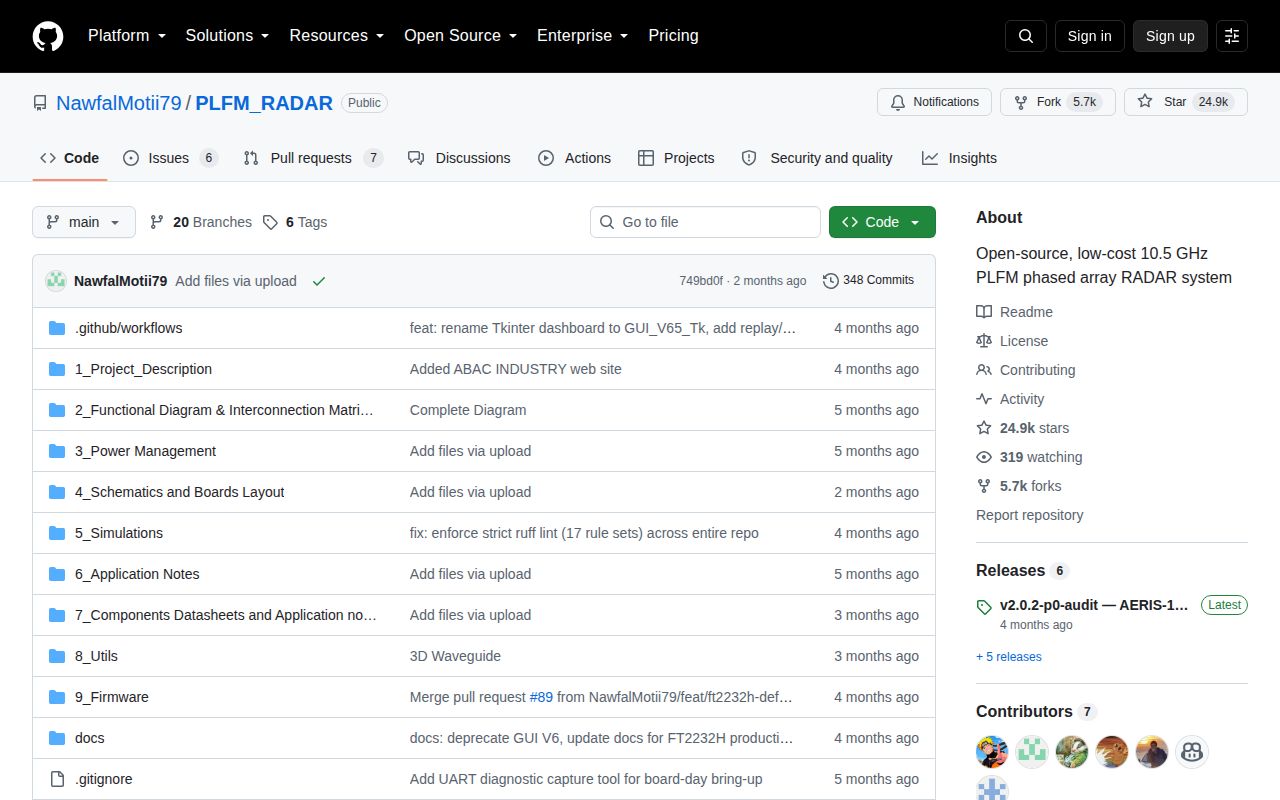This screenshot has height=800, width=1280.
Task: Click the file icon for .gitignore
Action: coord(57,779)
